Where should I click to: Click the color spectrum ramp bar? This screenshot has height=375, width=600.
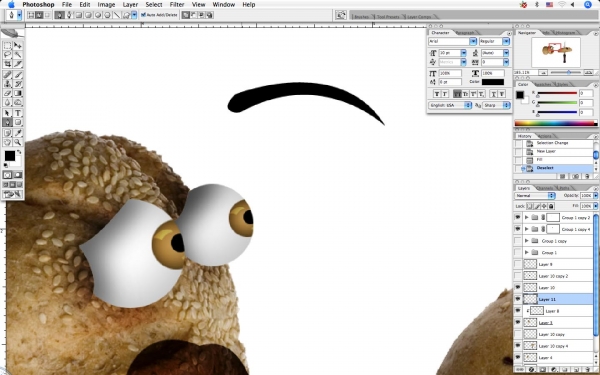click(556, 123)
